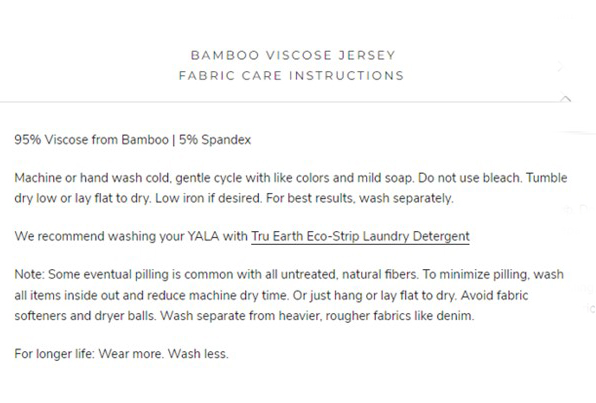Viewport: 596px width, 403px height.
Task: Click the faint right chevron beside the title
Action: click(560, 67)
